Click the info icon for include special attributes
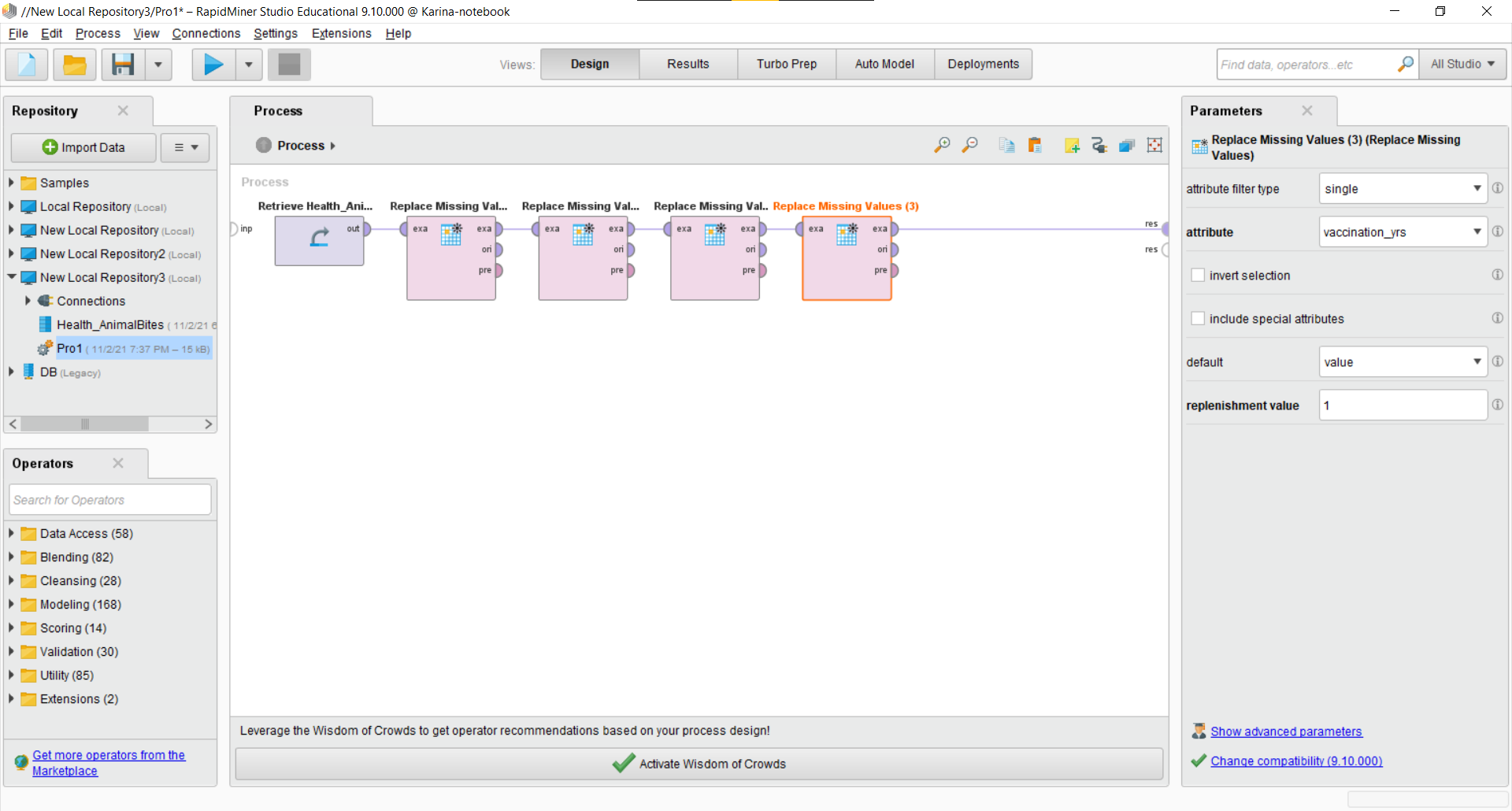Screen dimensions: 1512x811 (1497, 318)
